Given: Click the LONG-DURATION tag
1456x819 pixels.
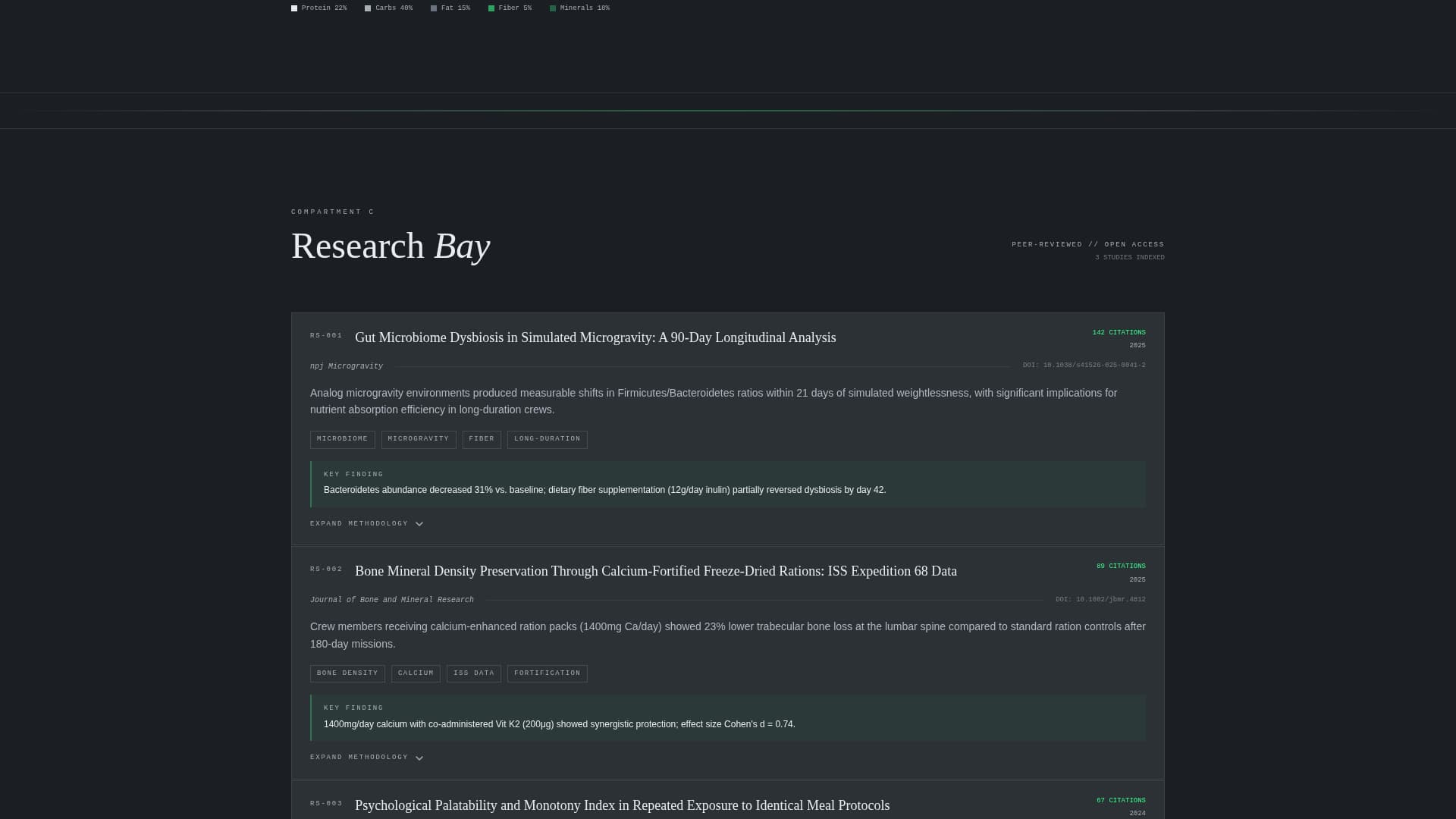Looking at the screenshot, I should [547, 439].
